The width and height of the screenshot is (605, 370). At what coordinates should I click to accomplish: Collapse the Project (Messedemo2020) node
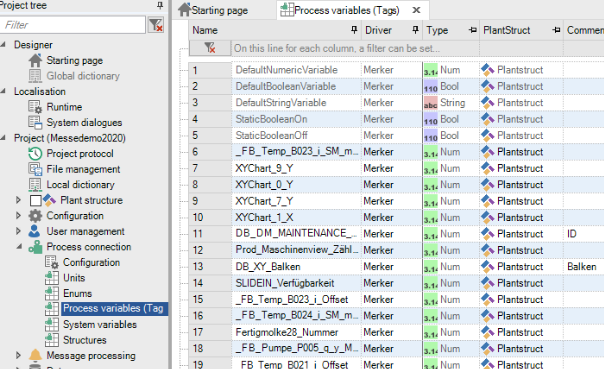tap(3, 138)
